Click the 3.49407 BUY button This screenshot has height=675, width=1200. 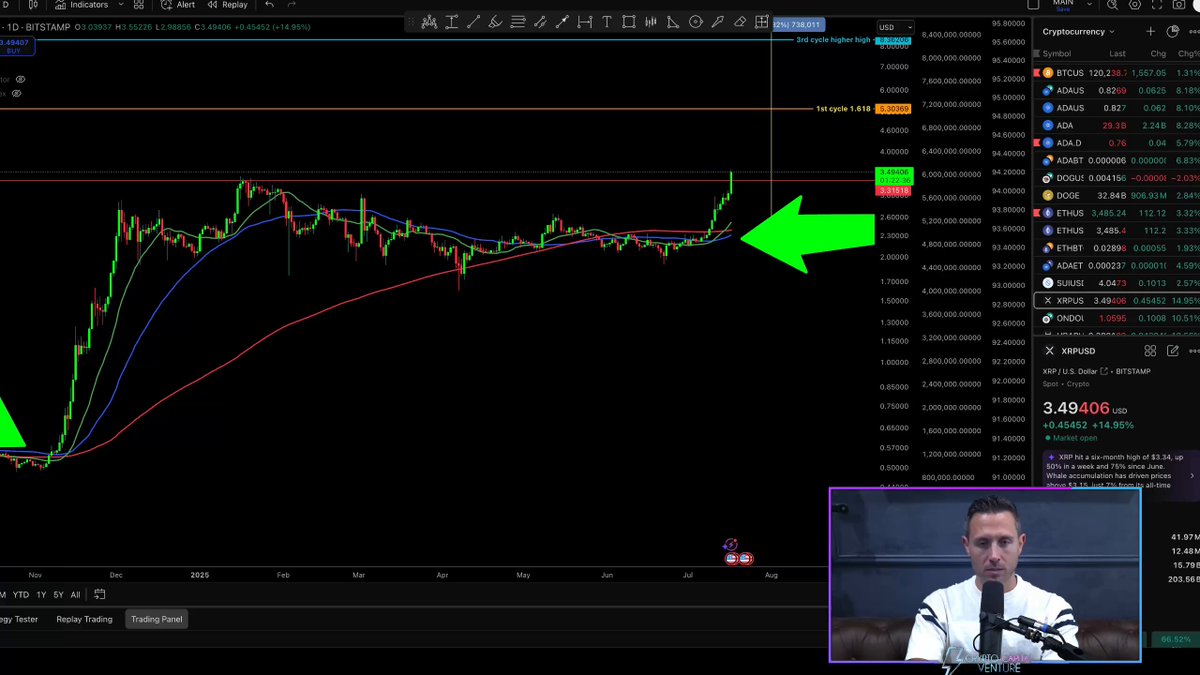(x=15, y=46)
